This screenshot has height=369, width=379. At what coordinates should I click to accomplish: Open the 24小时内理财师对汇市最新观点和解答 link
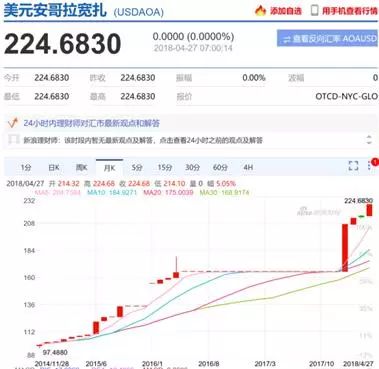point(91,123)
